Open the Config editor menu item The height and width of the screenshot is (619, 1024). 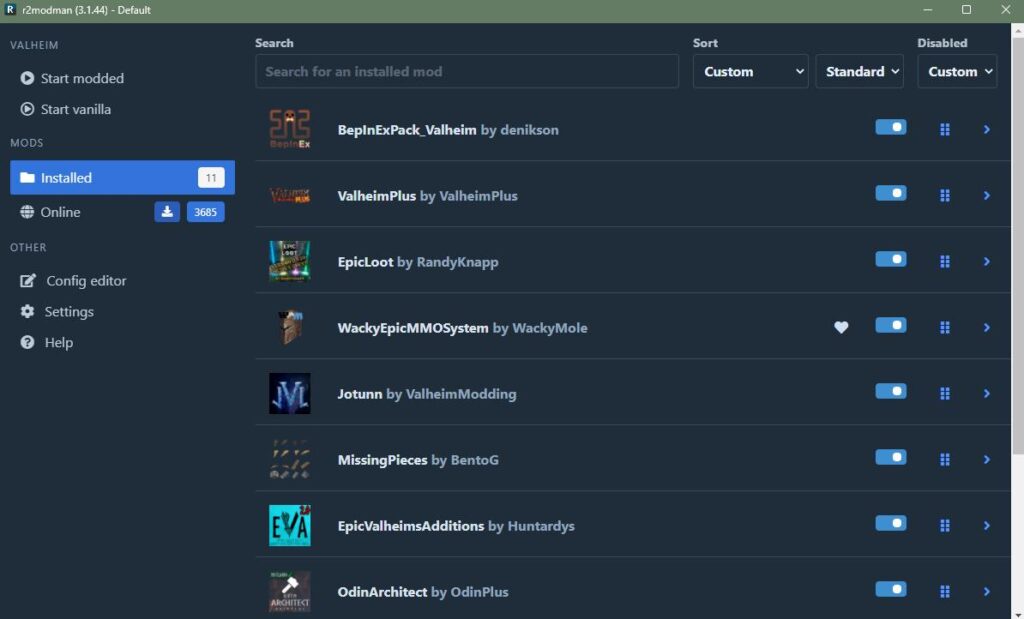click(x=85, y=281)
